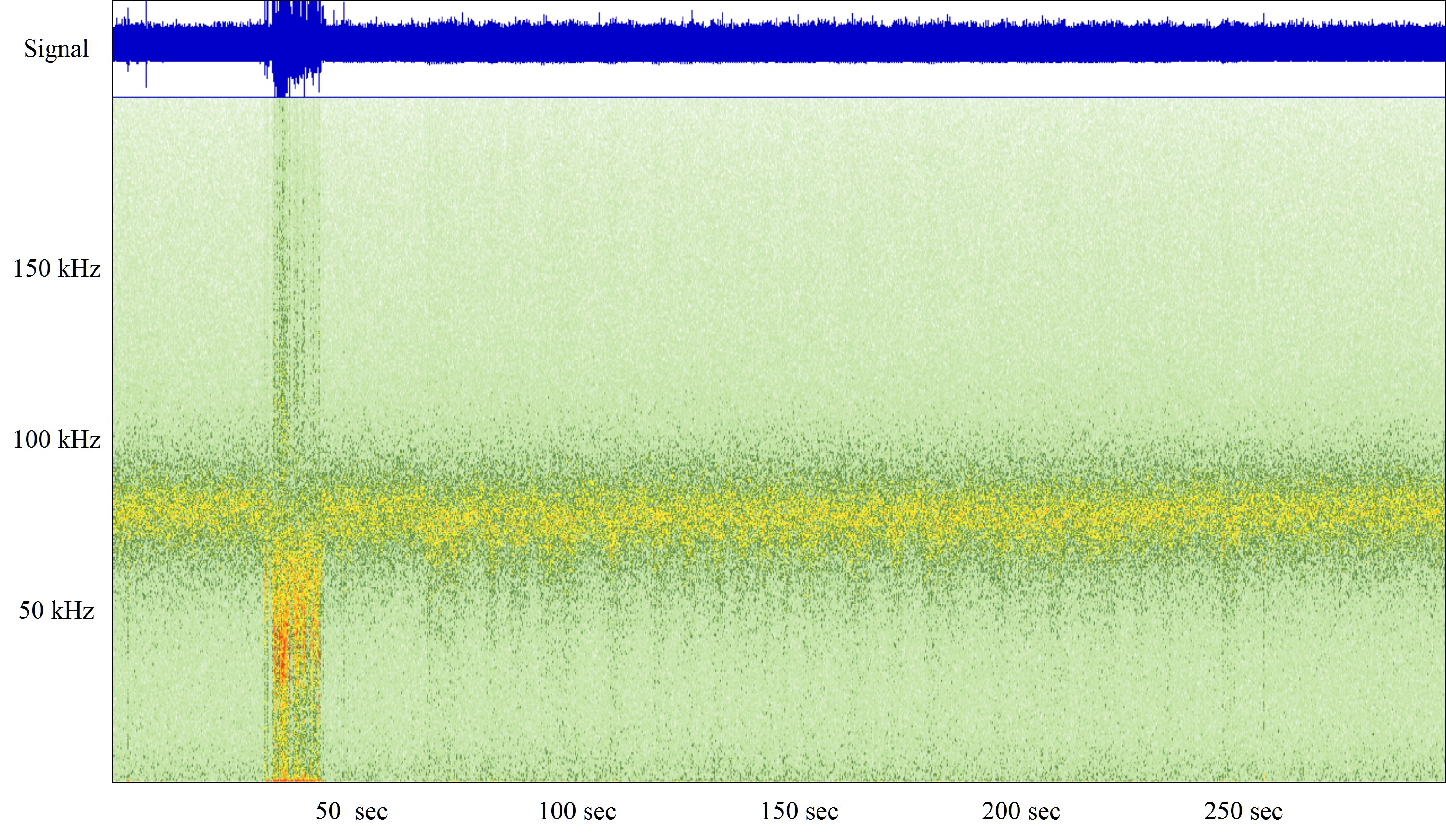Click the '50 kHz' frequency axis label

pyautogui.click(x=56, y=611)
